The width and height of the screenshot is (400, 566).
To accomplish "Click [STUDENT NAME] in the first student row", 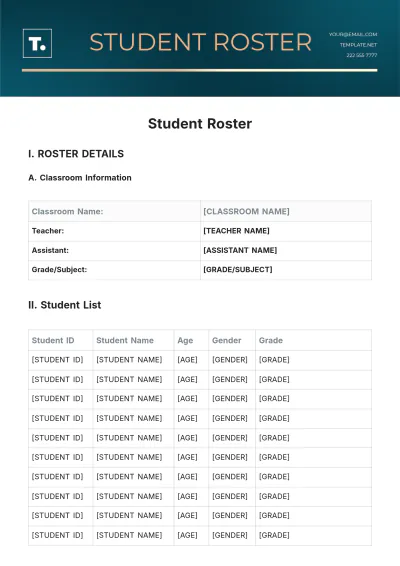I will click(129, 360).
